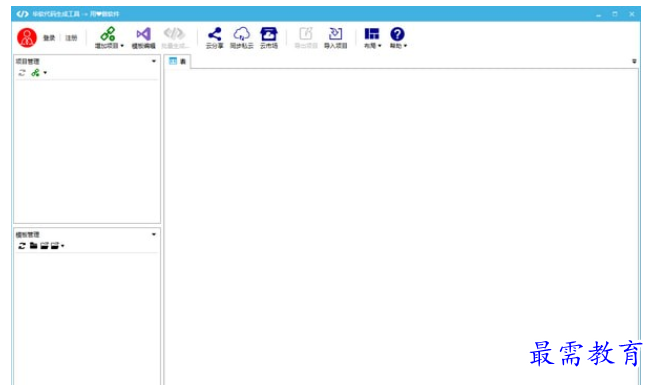Select the 表 tab
Image resolution: width=651 pixels, height=385 pixels.
coord(178,61)
